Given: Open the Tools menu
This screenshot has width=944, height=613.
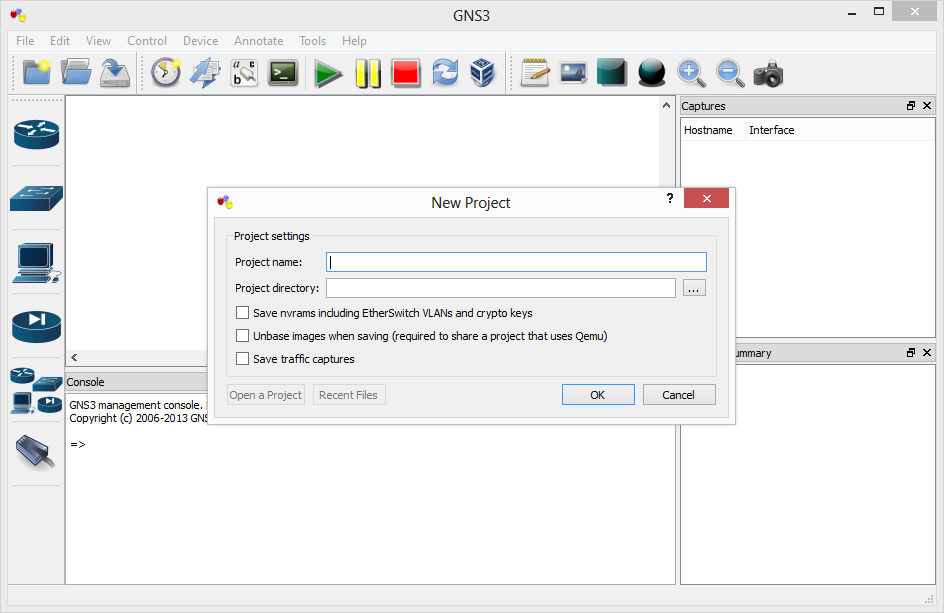Looking at the screenshot, I should coord(312,40).
